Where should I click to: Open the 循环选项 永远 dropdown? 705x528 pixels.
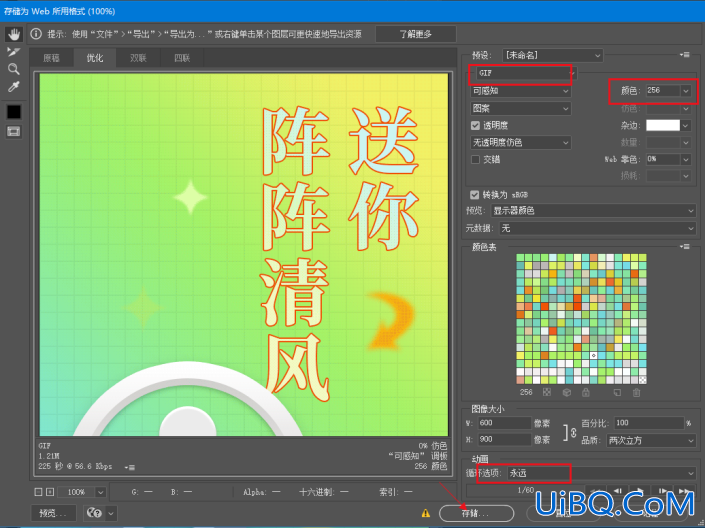coord(602,473)
